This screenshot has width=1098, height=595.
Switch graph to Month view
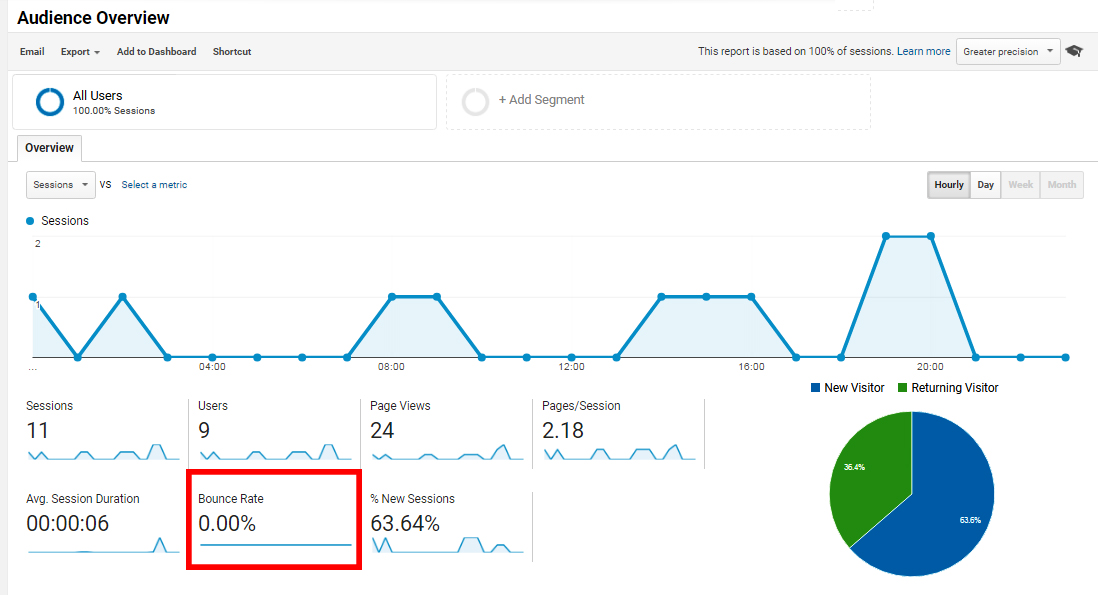point(1062,185)
